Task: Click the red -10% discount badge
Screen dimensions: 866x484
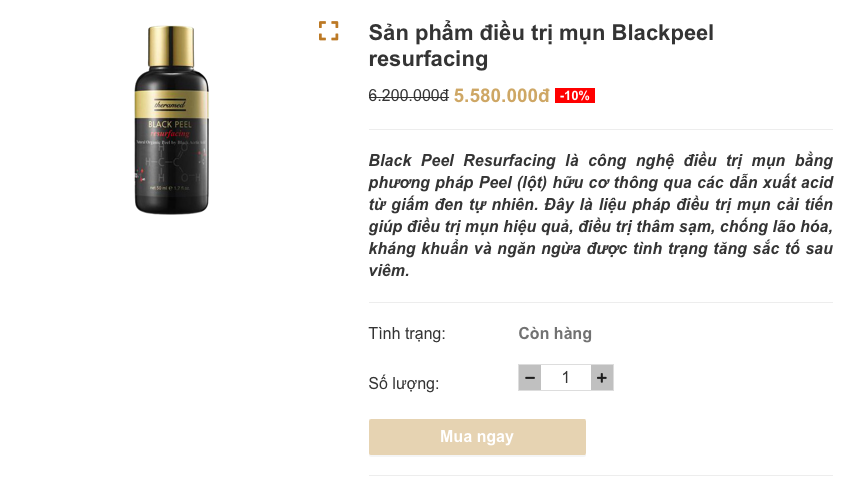Action: pyautogui.click(x=575, y=96)
